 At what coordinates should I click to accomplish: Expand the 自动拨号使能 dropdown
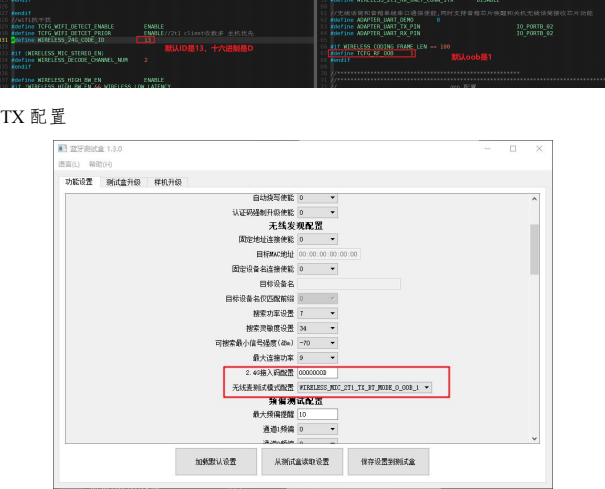318,198
